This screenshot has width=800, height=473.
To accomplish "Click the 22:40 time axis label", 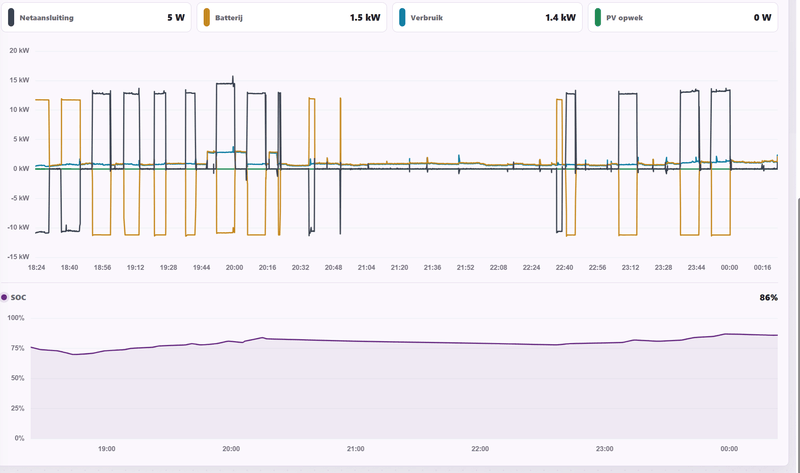I will (564, 267).
